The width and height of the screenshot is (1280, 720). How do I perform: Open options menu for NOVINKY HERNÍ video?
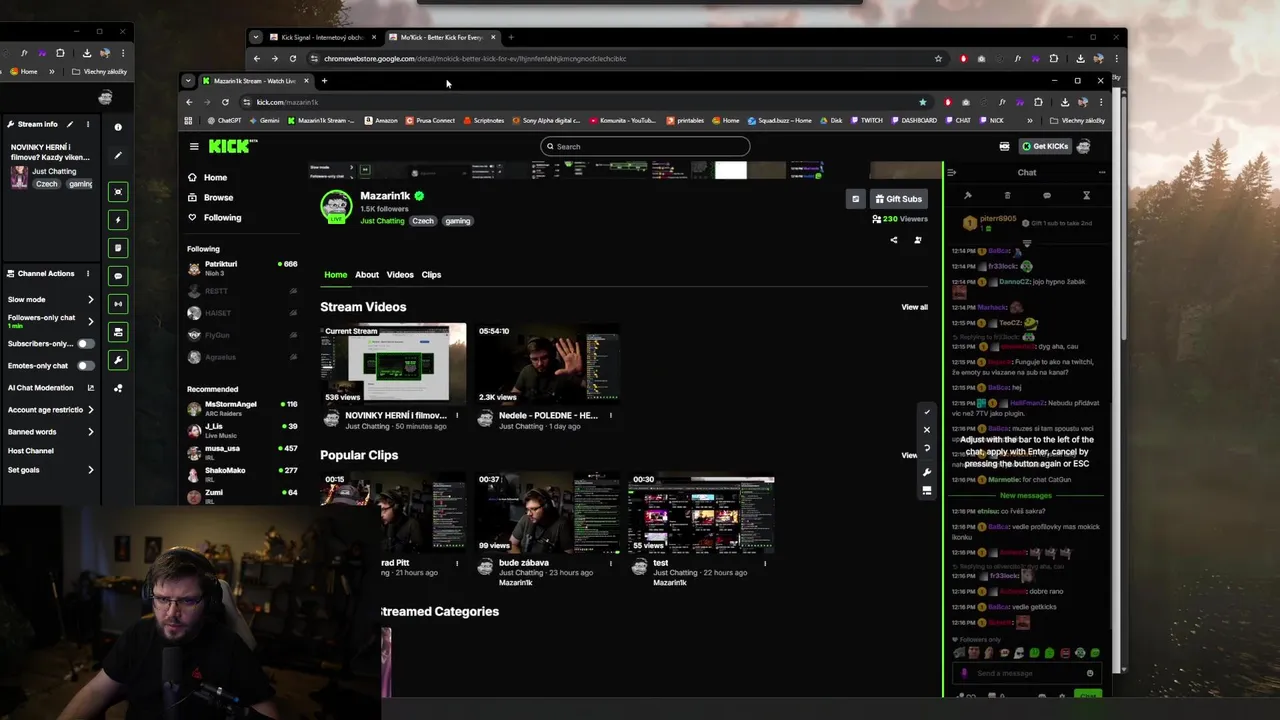coord(457,415)
